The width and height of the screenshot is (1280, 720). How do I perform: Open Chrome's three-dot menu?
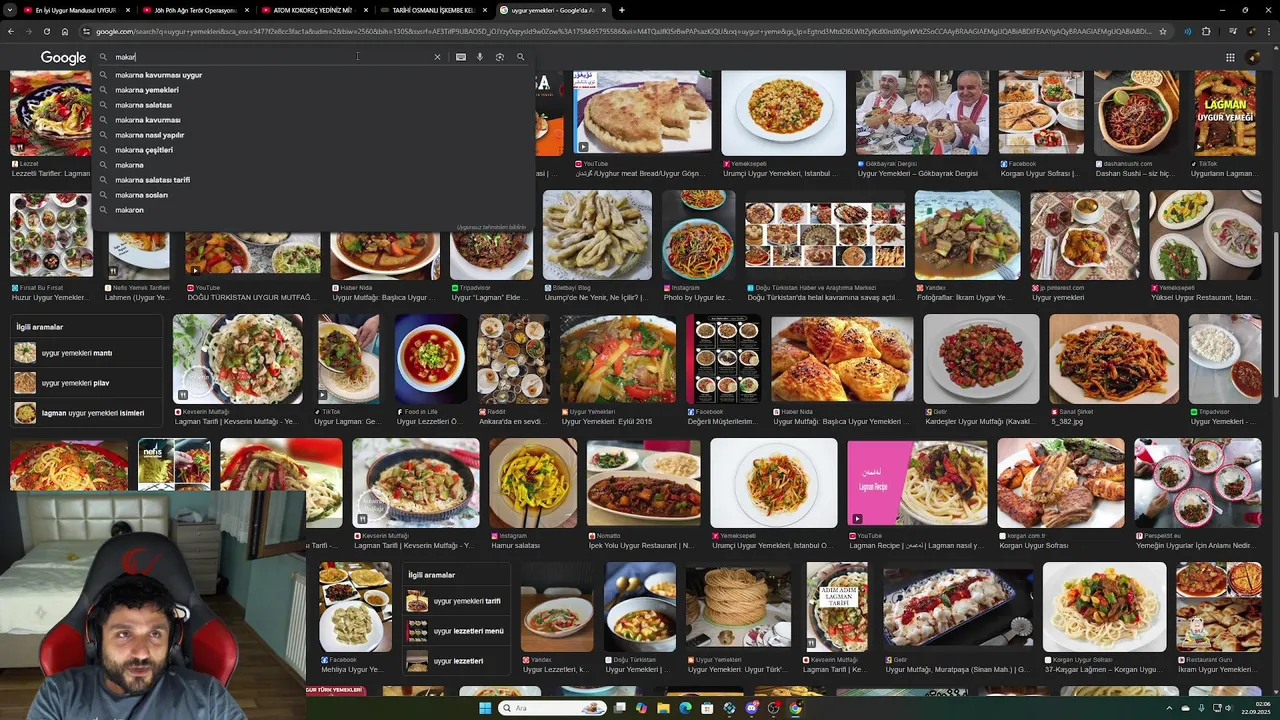tap(1269, 31)
